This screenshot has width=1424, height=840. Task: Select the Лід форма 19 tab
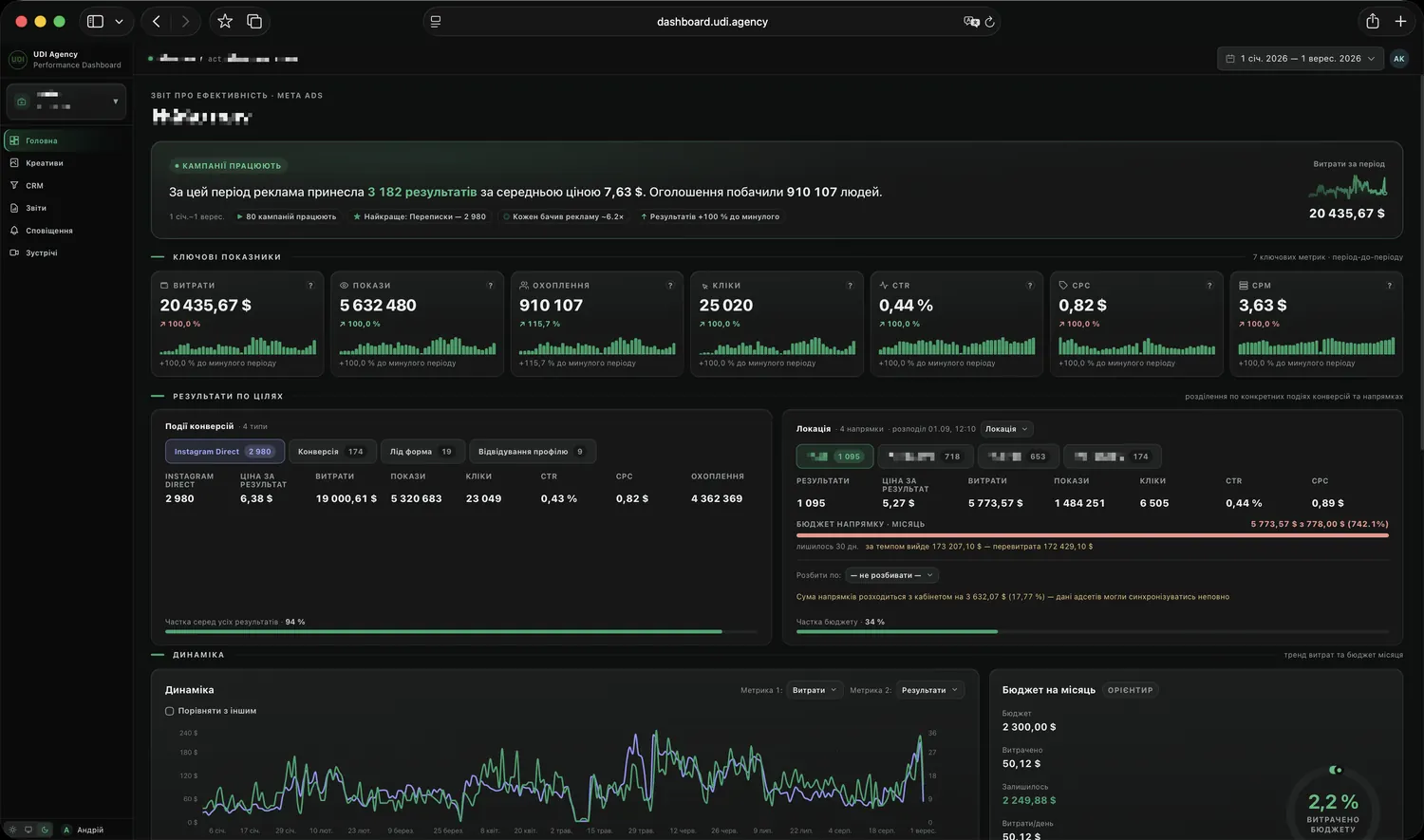click(422, 452)
